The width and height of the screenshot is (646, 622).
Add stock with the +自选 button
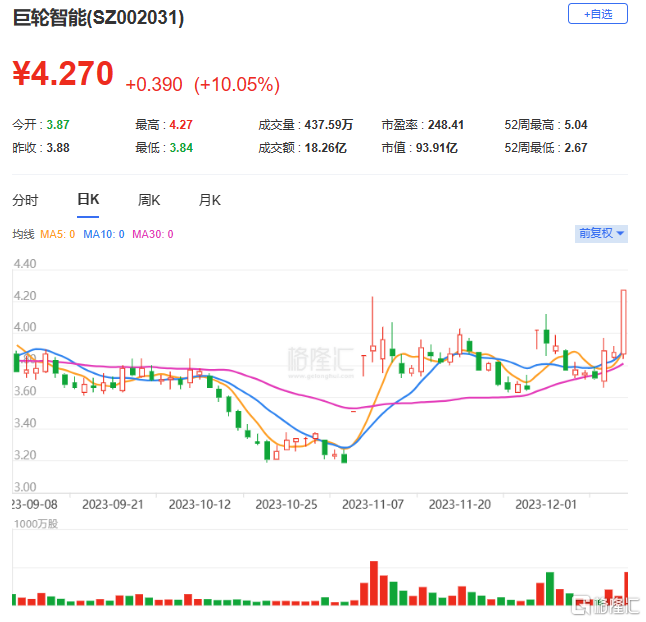597,14
